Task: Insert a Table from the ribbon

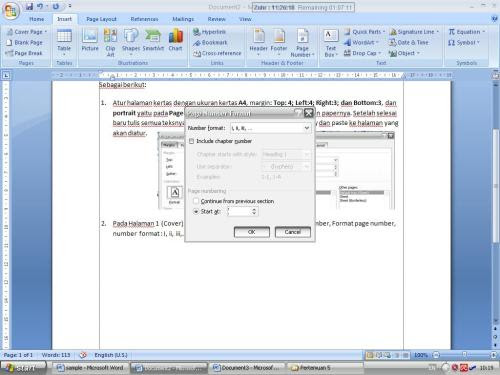Action: pos(64,42)
